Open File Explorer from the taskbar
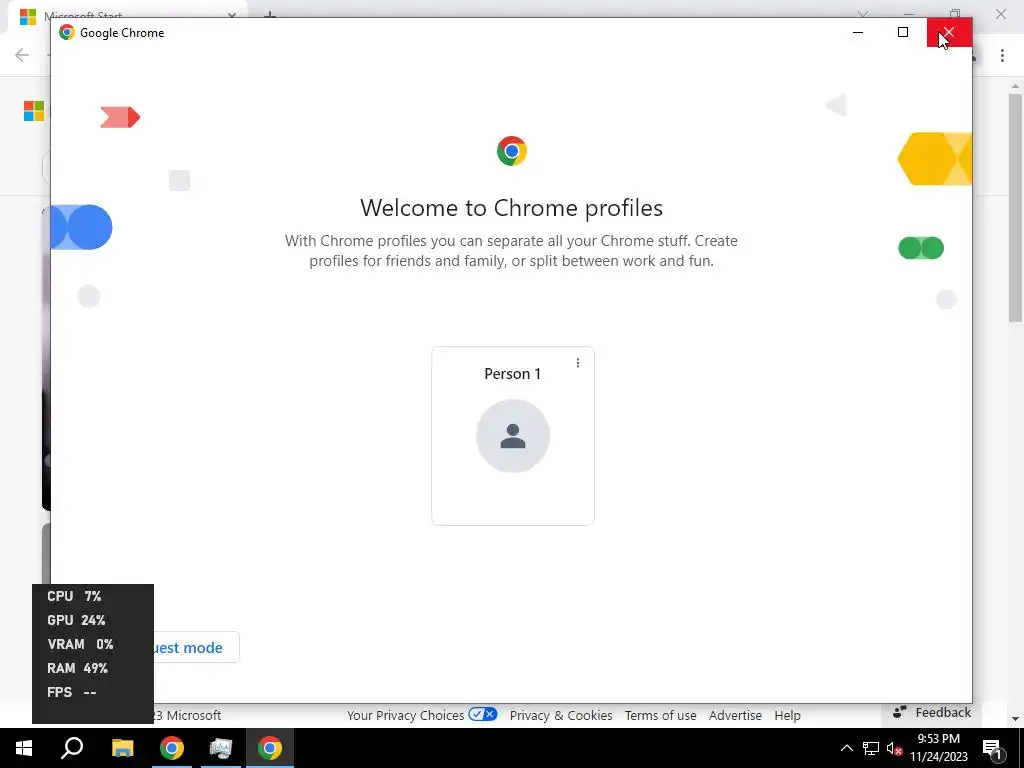The width and height of the screenshot is (1024, 768). (x=122, y=748)
